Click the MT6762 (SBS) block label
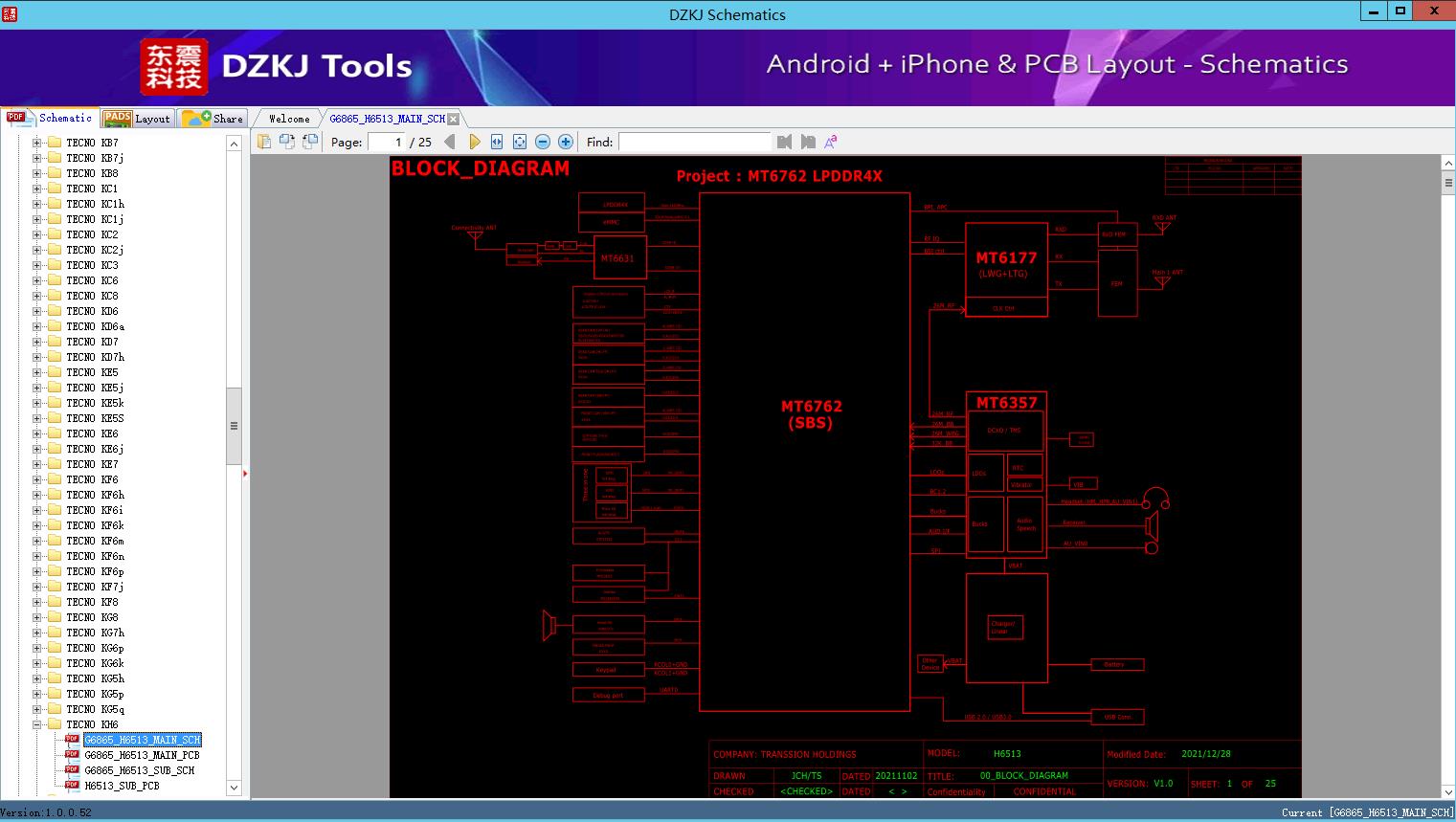Screen dimensions: 1456x822 tap(811, 414)
